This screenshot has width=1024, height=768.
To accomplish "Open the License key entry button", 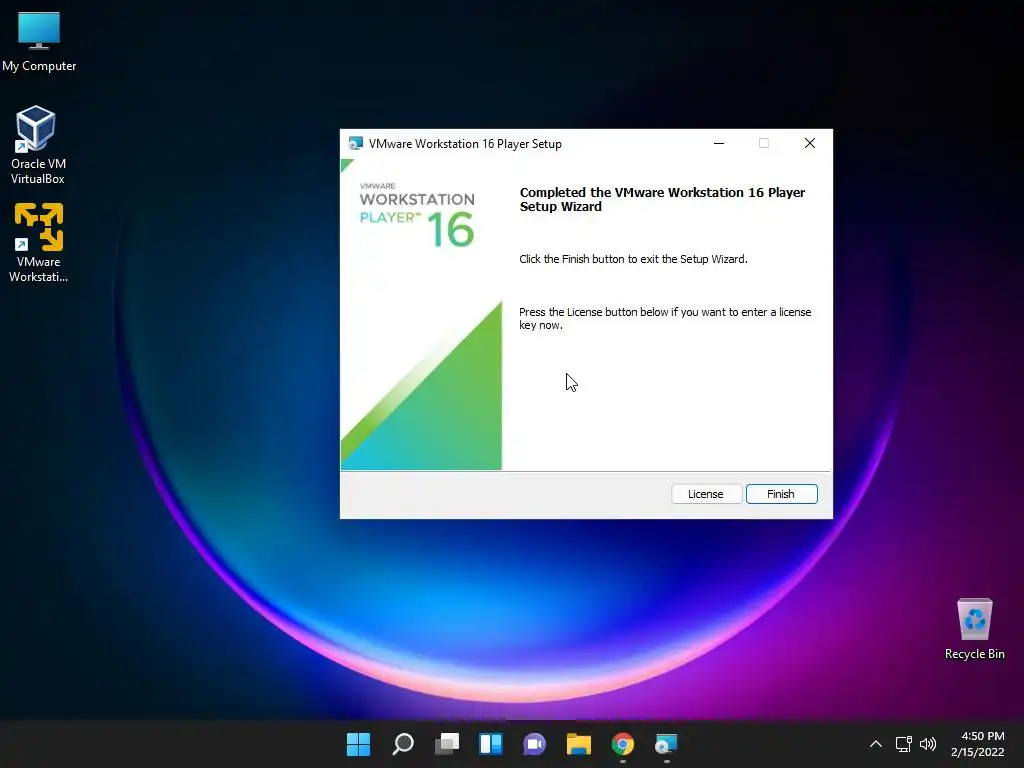I will pos(706,494).
